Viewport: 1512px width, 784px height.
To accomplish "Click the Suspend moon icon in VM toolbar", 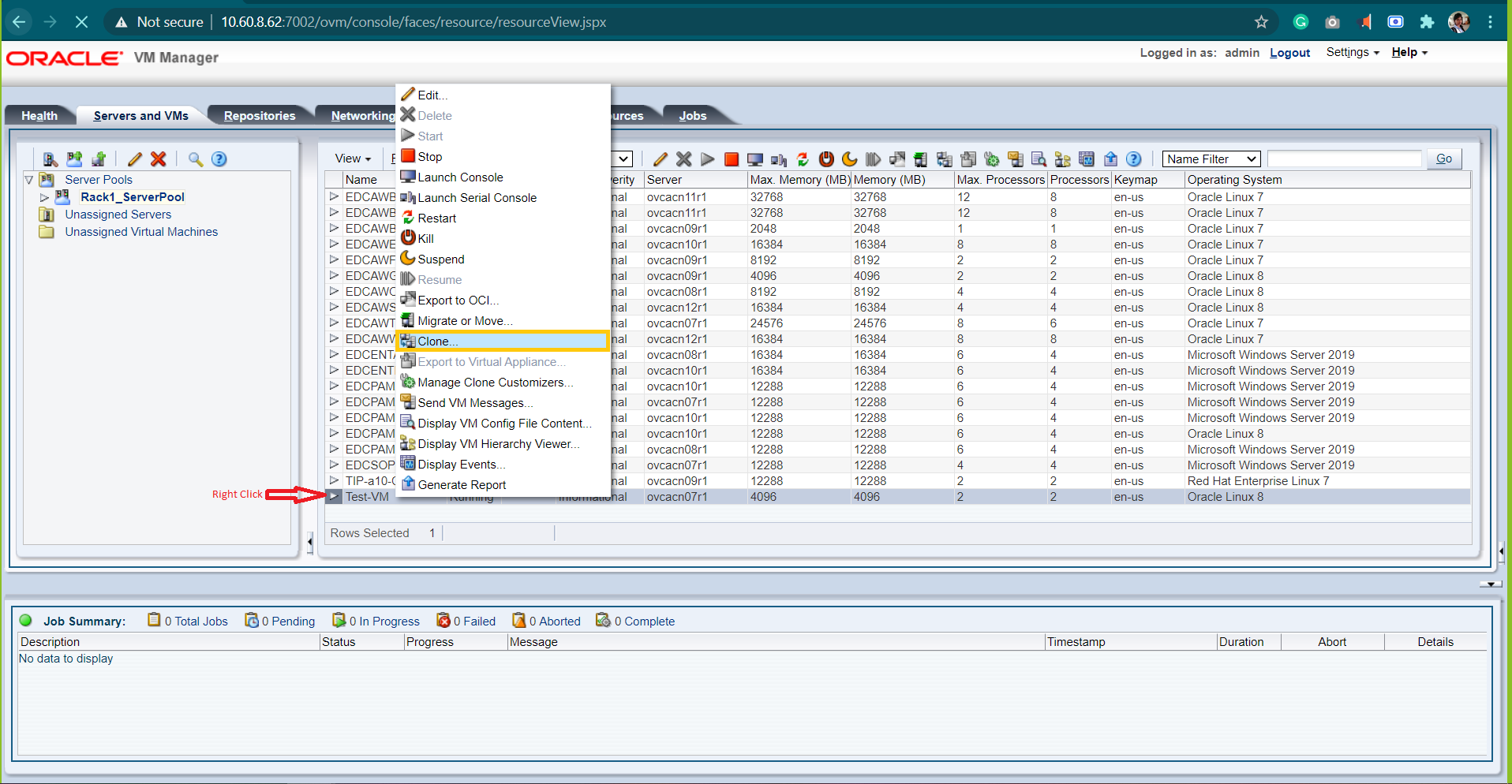I will [850, 159].
